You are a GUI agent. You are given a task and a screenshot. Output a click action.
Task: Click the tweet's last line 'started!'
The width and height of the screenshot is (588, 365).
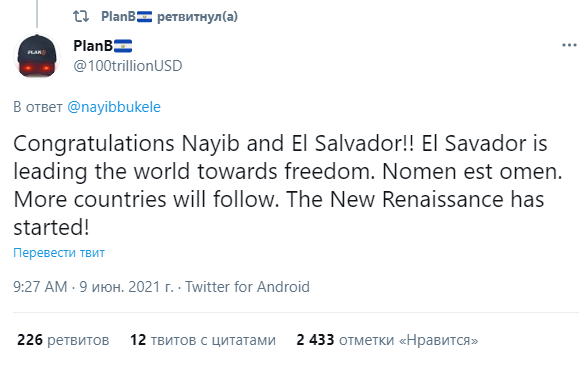click(51, 227)
